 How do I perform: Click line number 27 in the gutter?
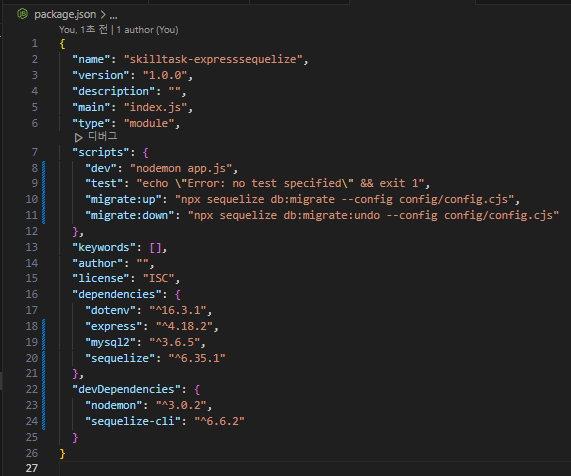32,468
